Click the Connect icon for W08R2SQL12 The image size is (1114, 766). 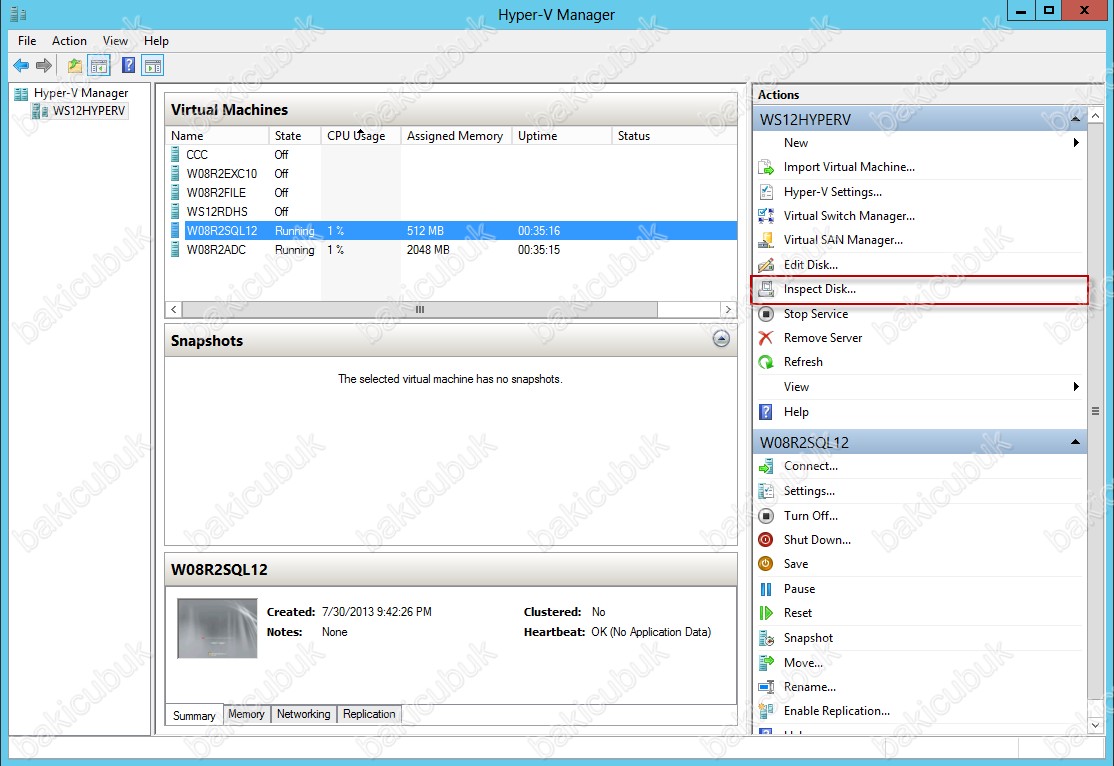[766, 467]
